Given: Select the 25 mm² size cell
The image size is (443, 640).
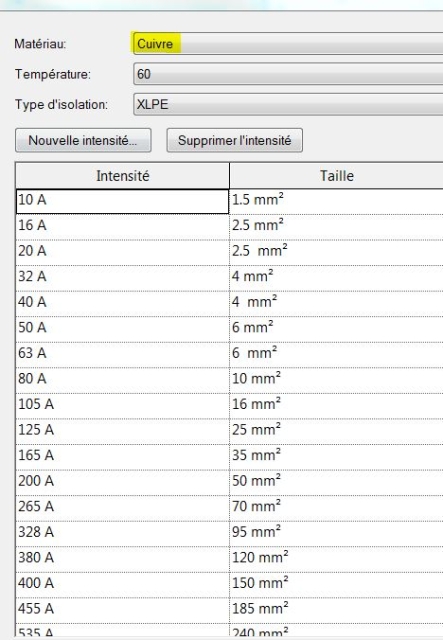Looking at the screenshot, I should (x=336, y=431).
